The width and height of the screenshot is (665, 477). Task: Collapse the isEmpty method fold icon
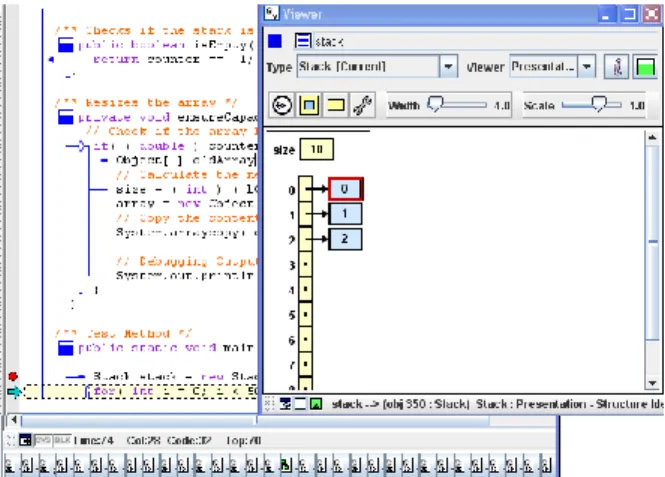click(66, 45)
